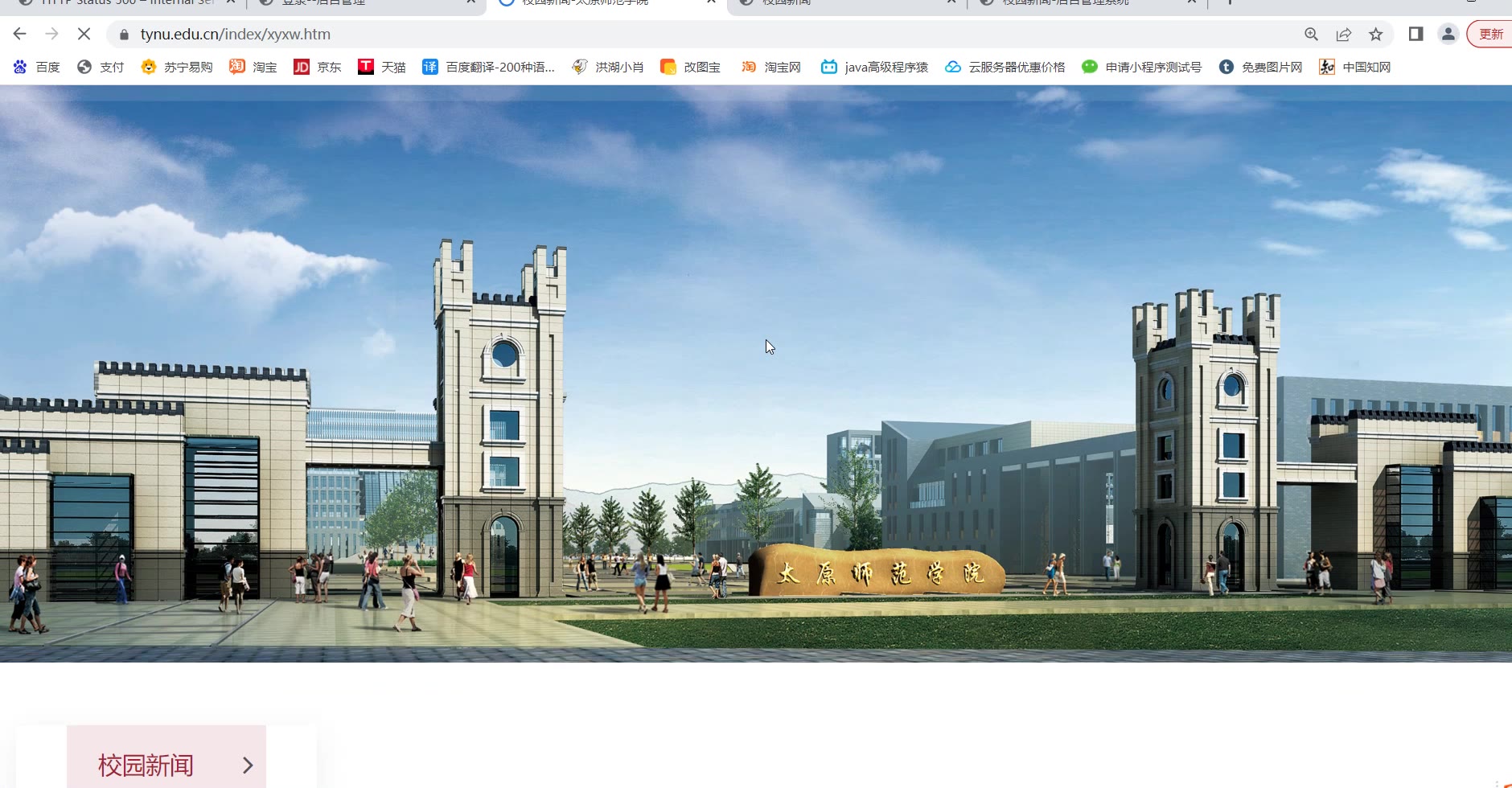Bookmark this page with the star
This screenshot has width=1512, height=788.
point(1376,34)
